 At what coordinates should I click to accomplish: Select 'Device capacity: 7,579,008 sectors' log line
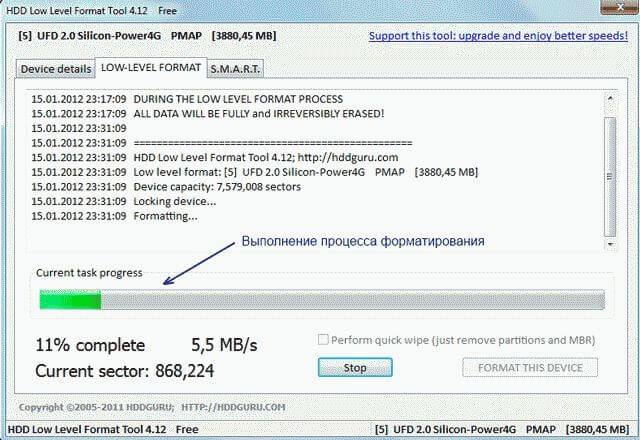166,187
